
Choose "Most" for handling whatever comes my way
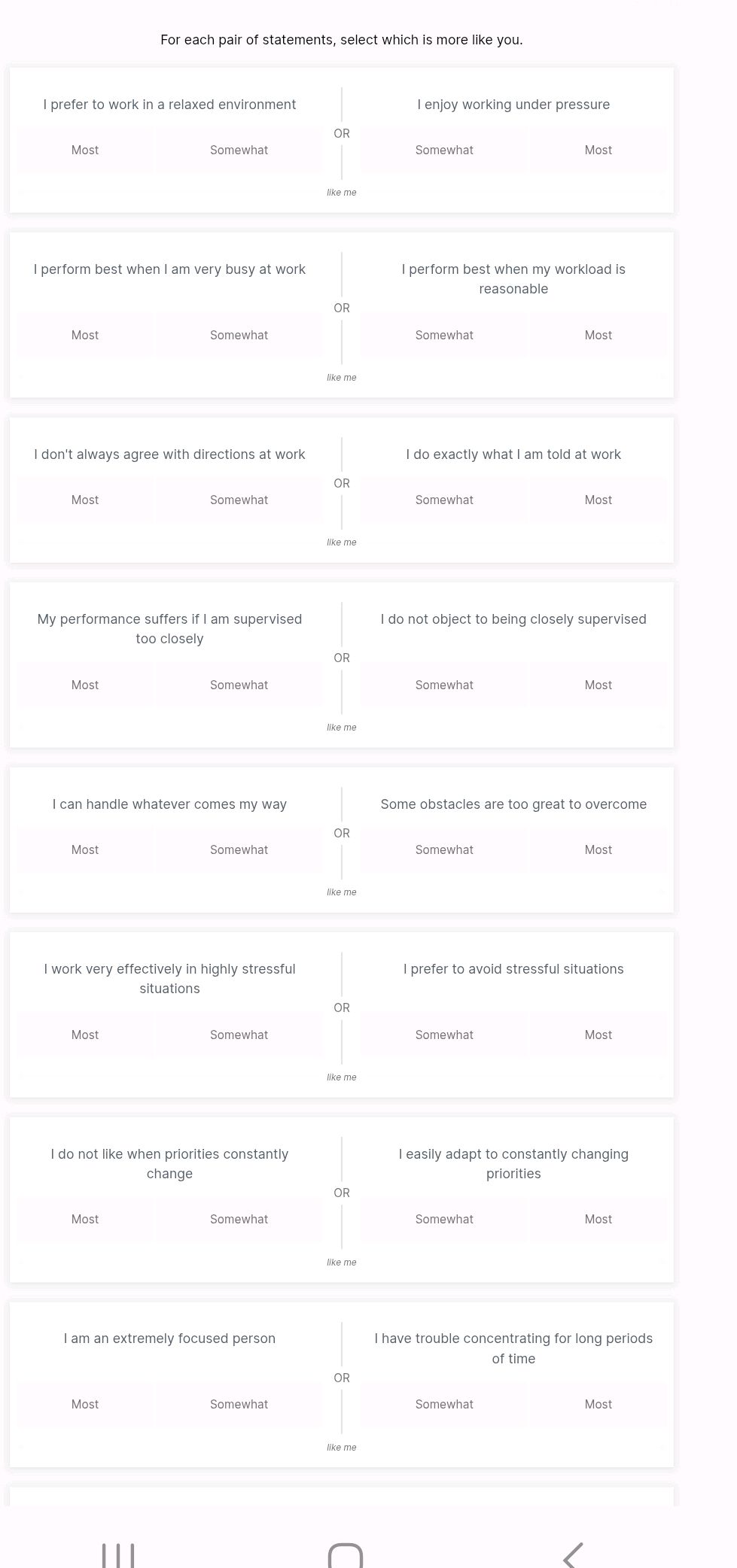[x=84, y=849]
